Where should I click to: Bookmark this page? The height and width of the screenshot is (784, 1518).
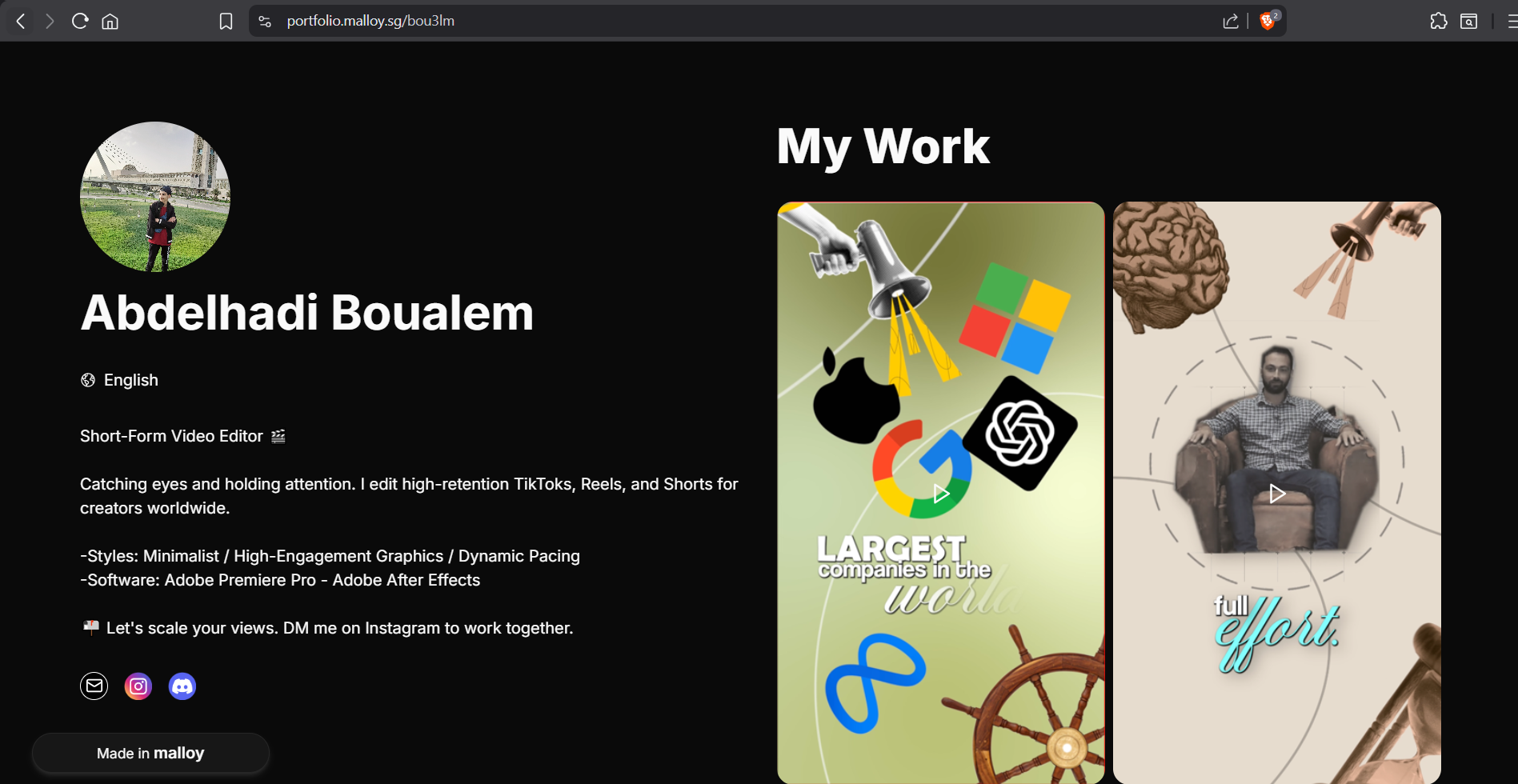point(226,21)
